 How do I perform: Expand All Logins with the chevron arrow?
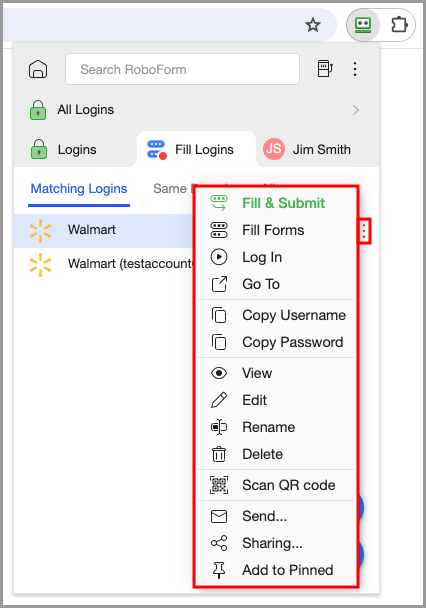(x=356, y=110)
